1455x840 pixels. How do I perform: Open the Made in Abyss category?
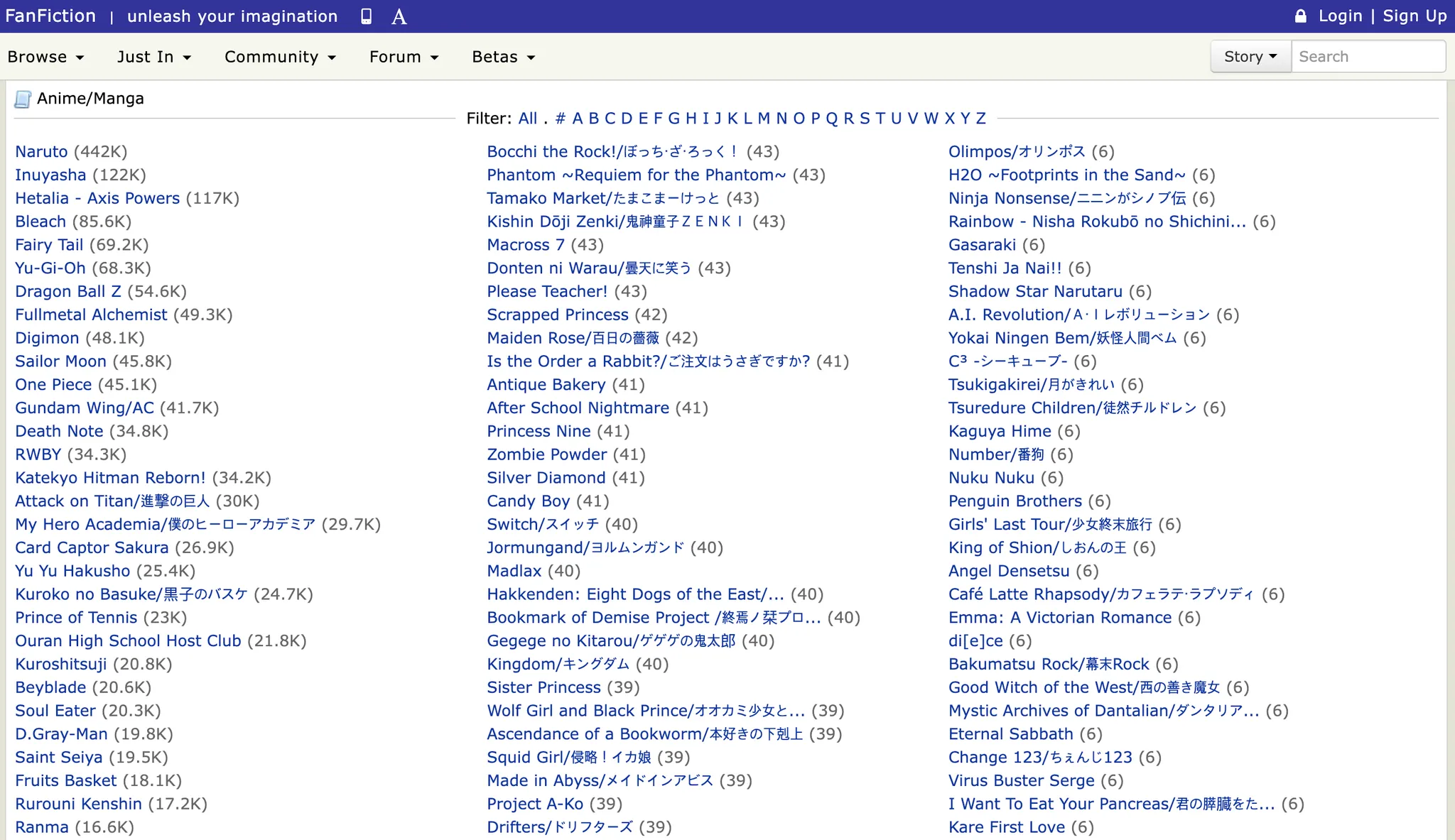600,781
